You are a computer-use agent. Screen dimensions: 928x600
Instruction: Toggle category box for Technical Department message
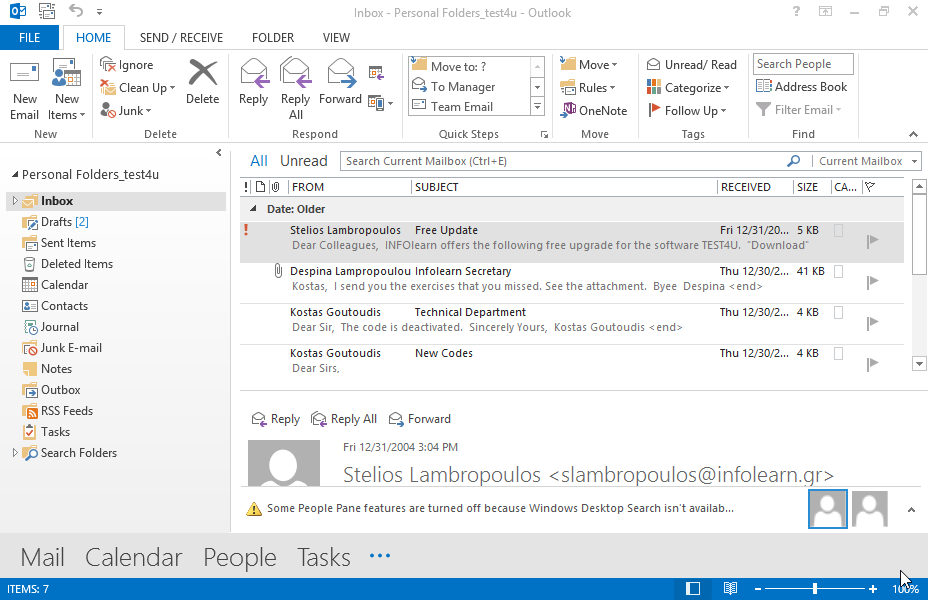coord(839,312)
